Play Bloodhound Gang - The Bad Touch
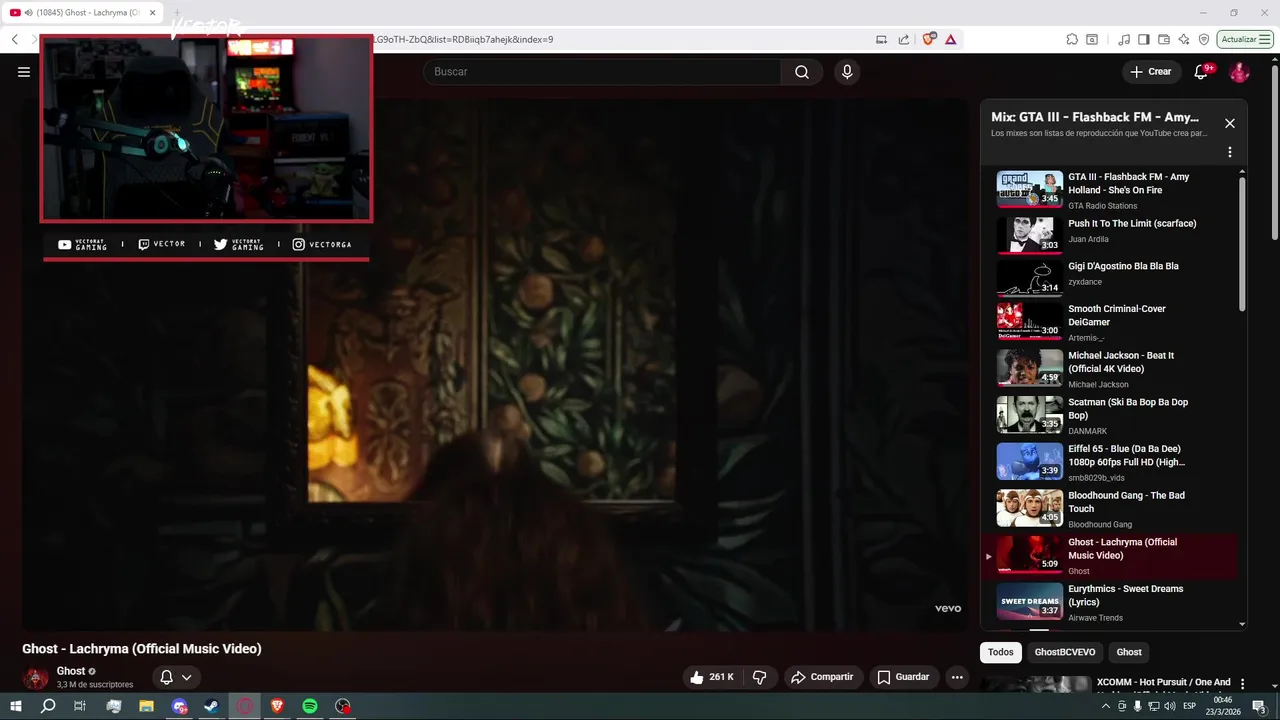1280x720 pixels. tap(1110, 508)
